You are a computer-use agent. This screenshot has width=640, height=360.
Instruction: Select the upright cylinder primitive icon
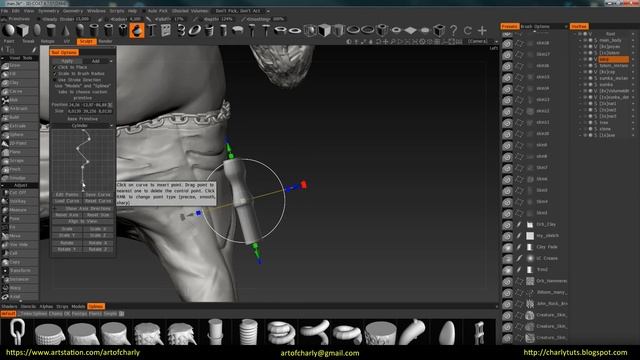[51, 30]
